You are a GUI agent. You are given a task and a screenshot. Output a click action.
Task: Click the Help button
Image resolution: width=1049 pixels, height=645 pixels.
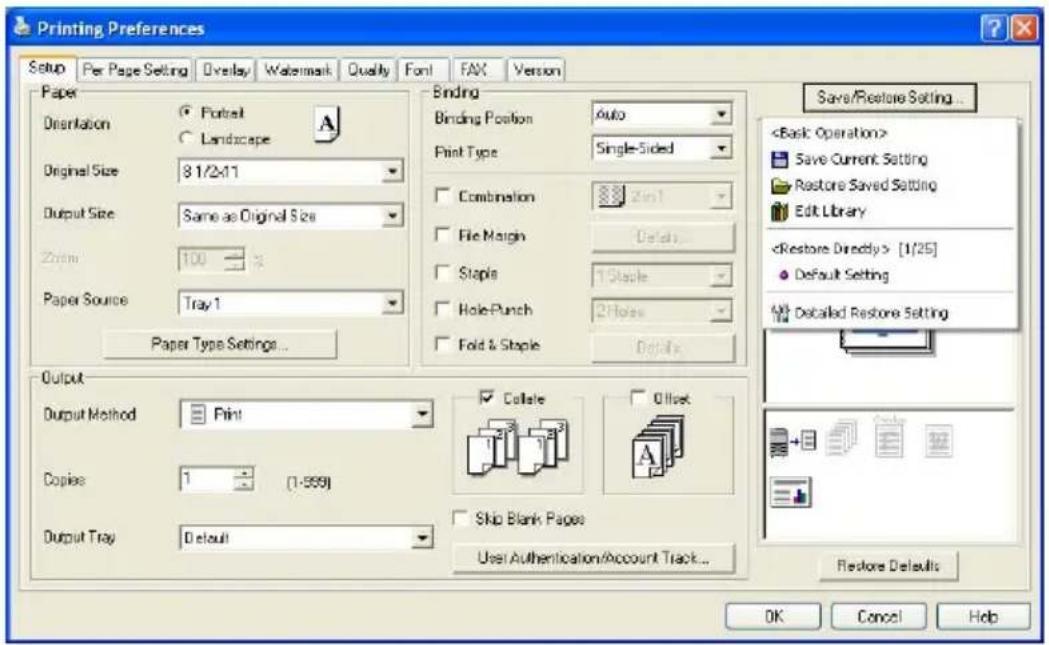pyautogui.click(x=983, y=616)
